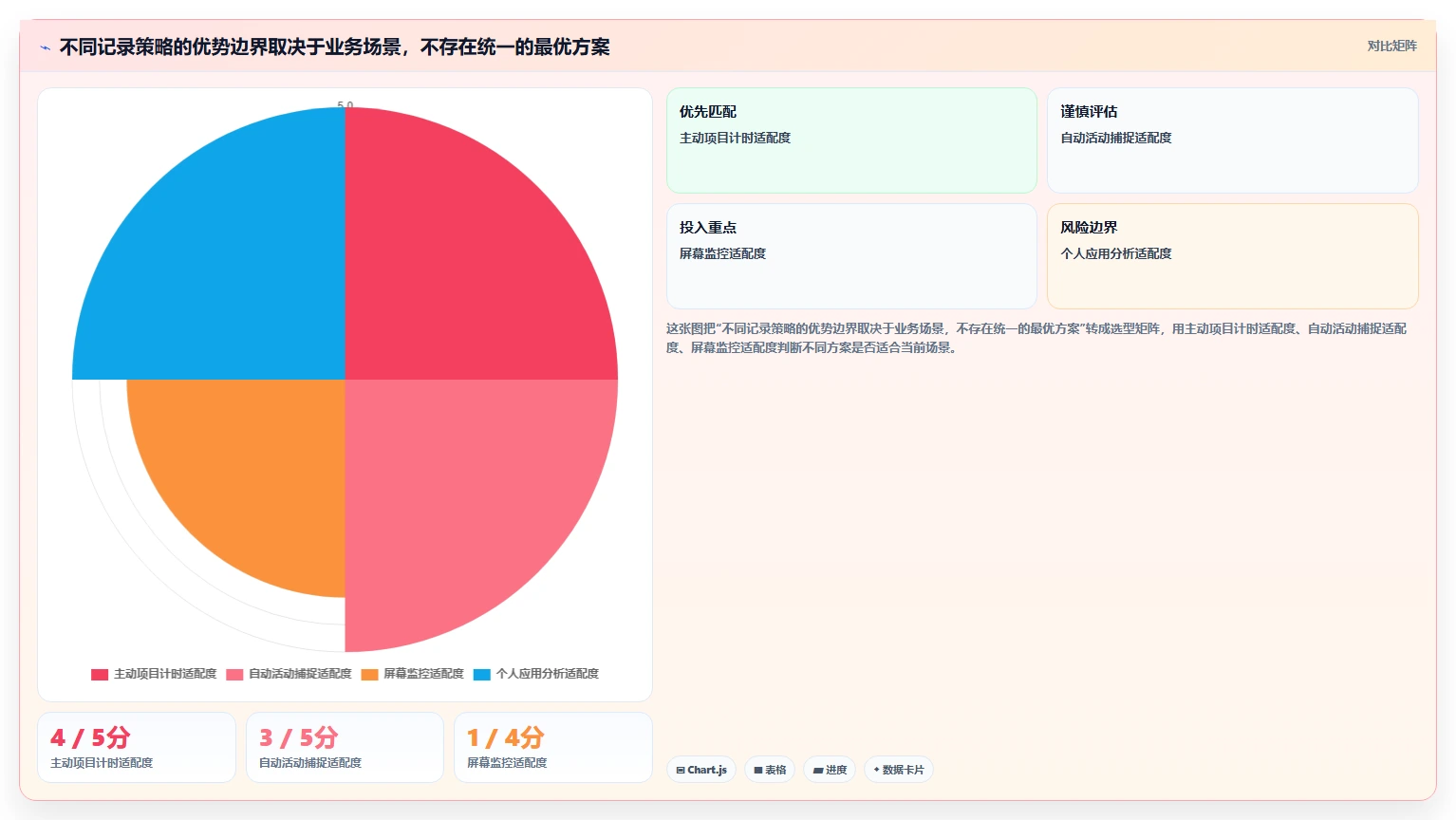Image resolution: width=1456 pixels, height=820 pixels.
Task: Select the 1 / 4分 stat card
Action: 553,748
